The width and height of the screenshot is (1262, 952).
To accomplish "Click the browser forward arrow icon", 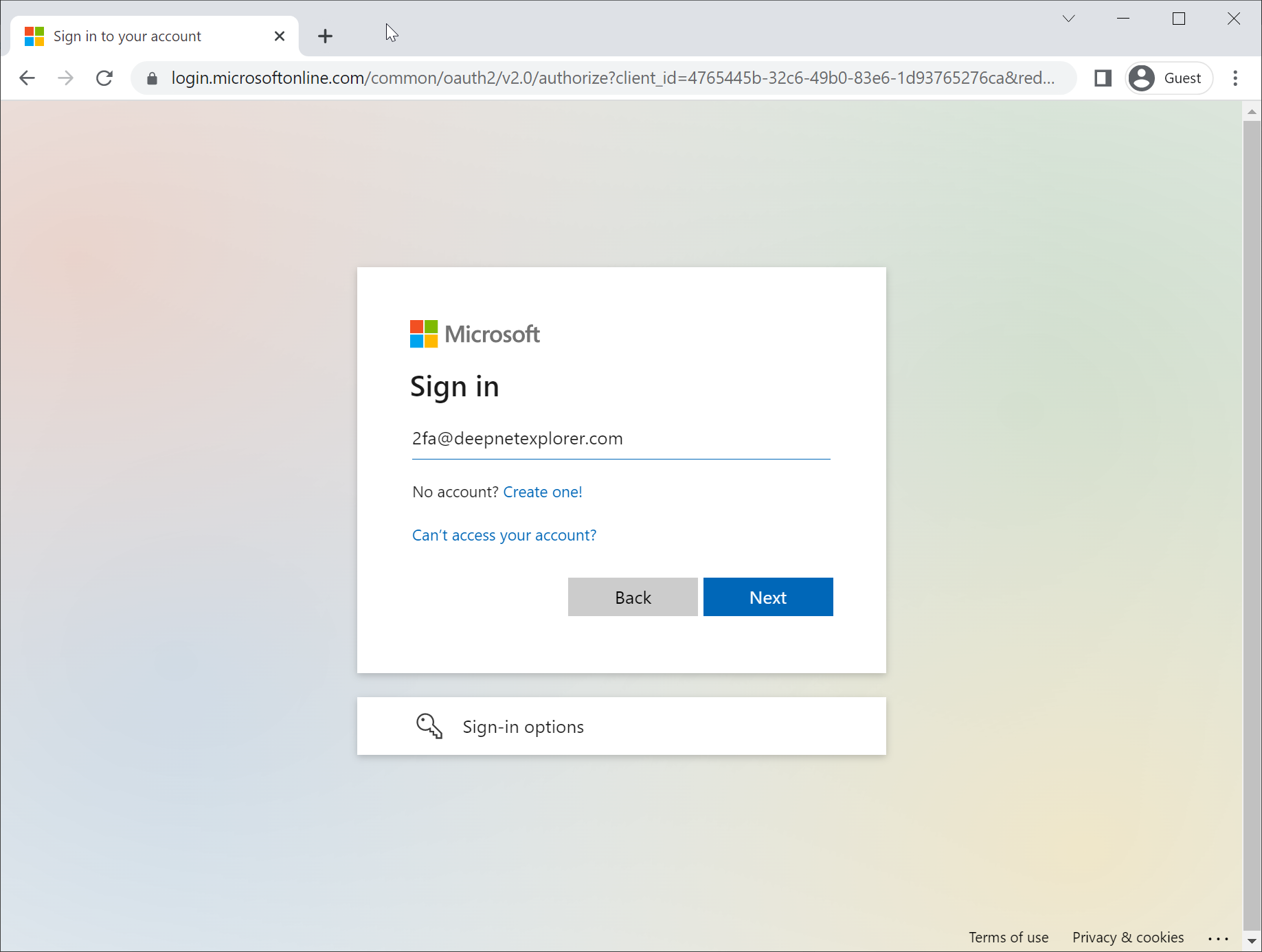I will [66, 78].
